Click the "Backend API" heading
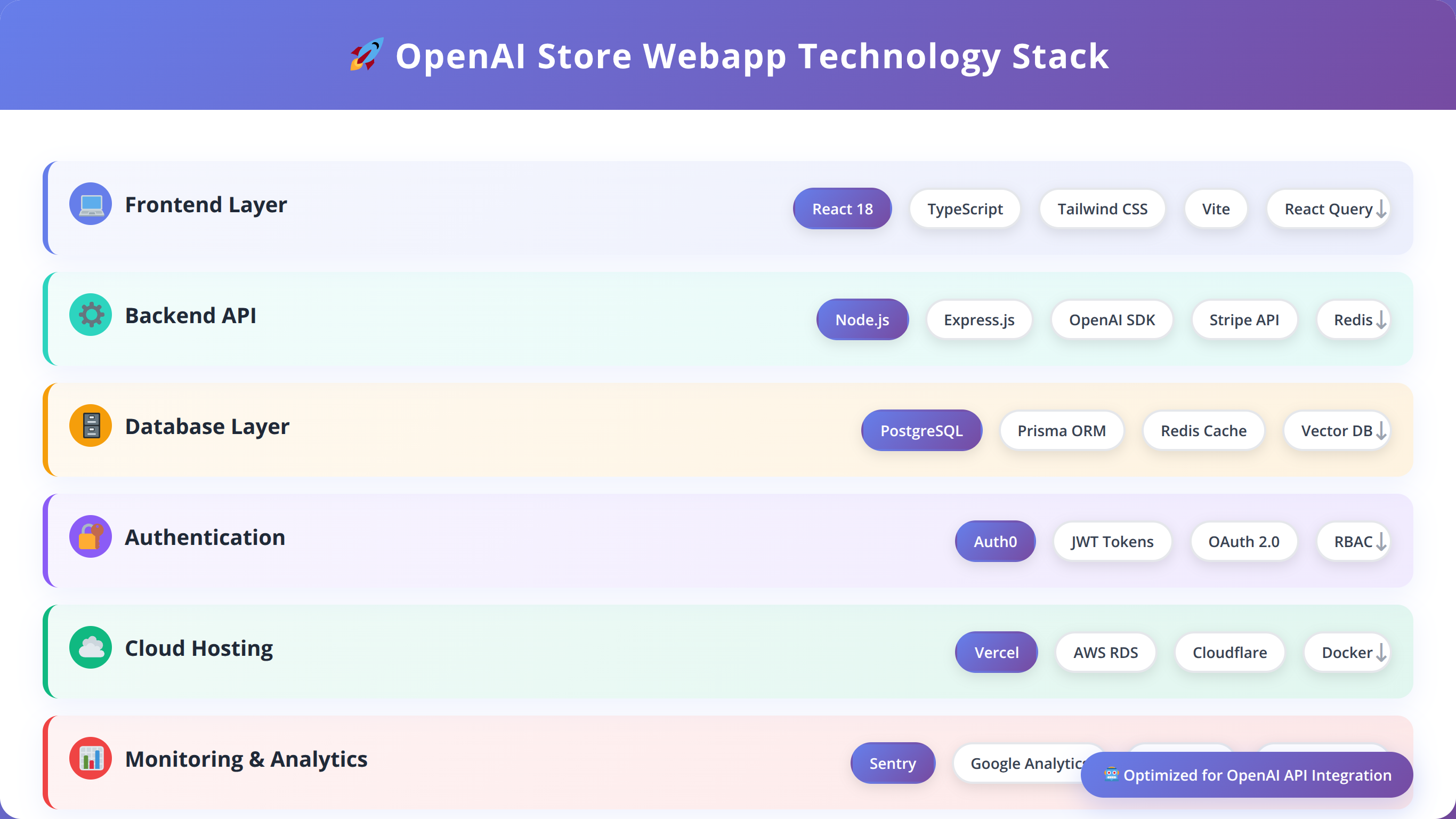 tap(190, 315)
